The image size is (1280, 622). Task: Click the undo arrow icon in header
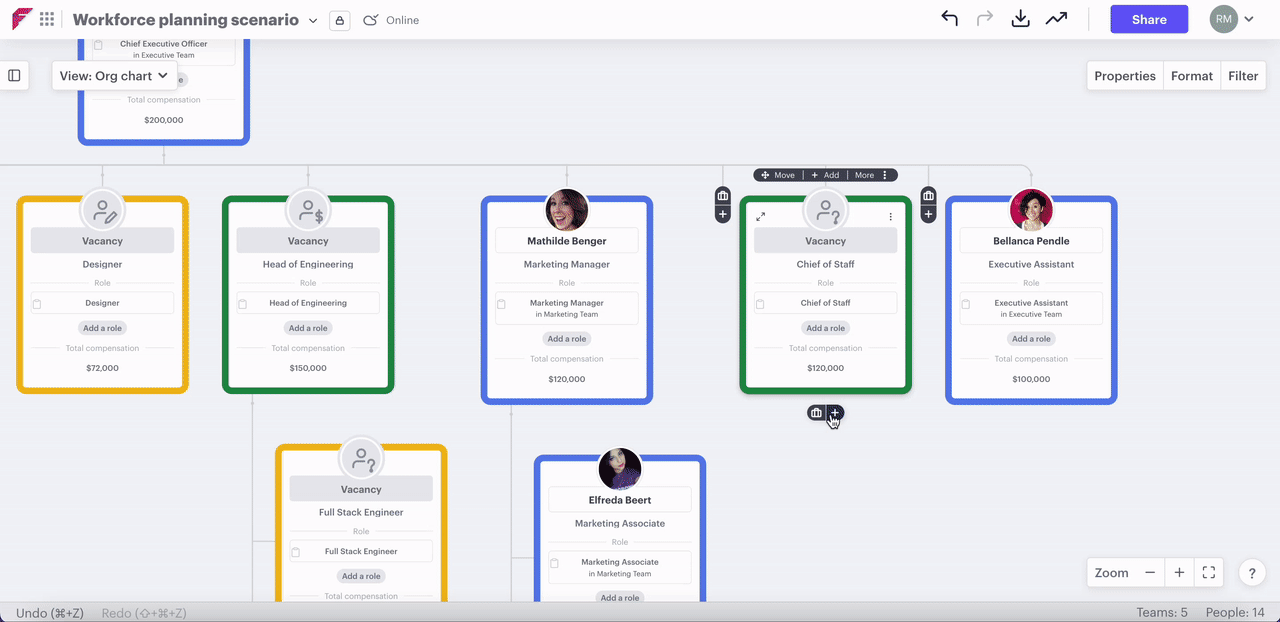point(949,19)
